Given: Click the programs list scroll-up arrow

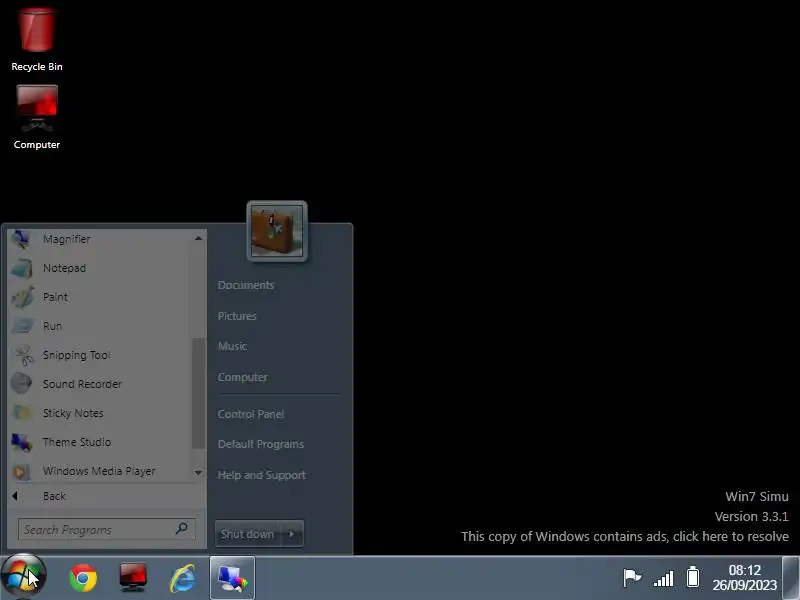Looking at the screenshot, I should point(198,238).
